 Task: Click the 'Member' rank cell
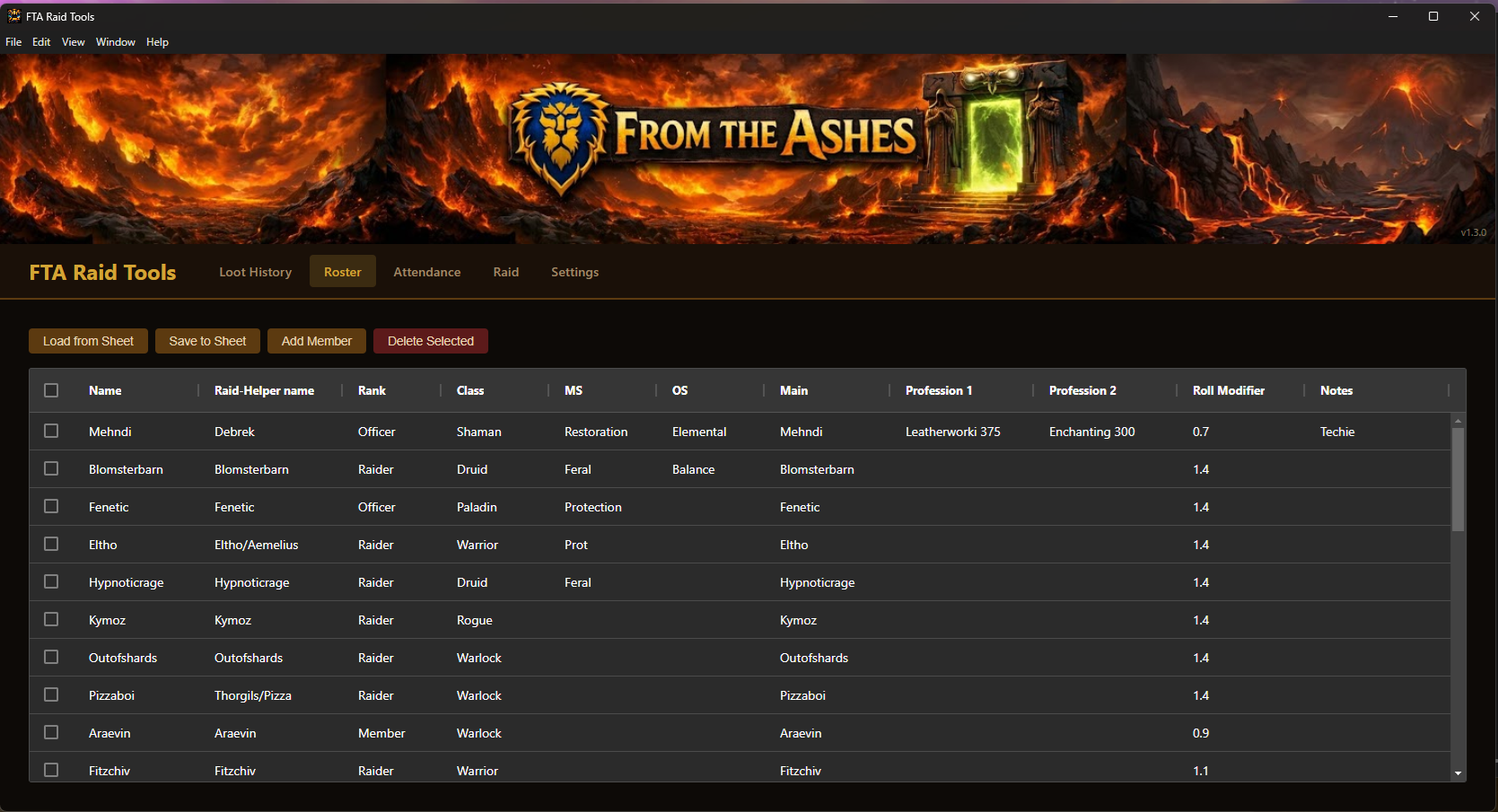point(381,733)
